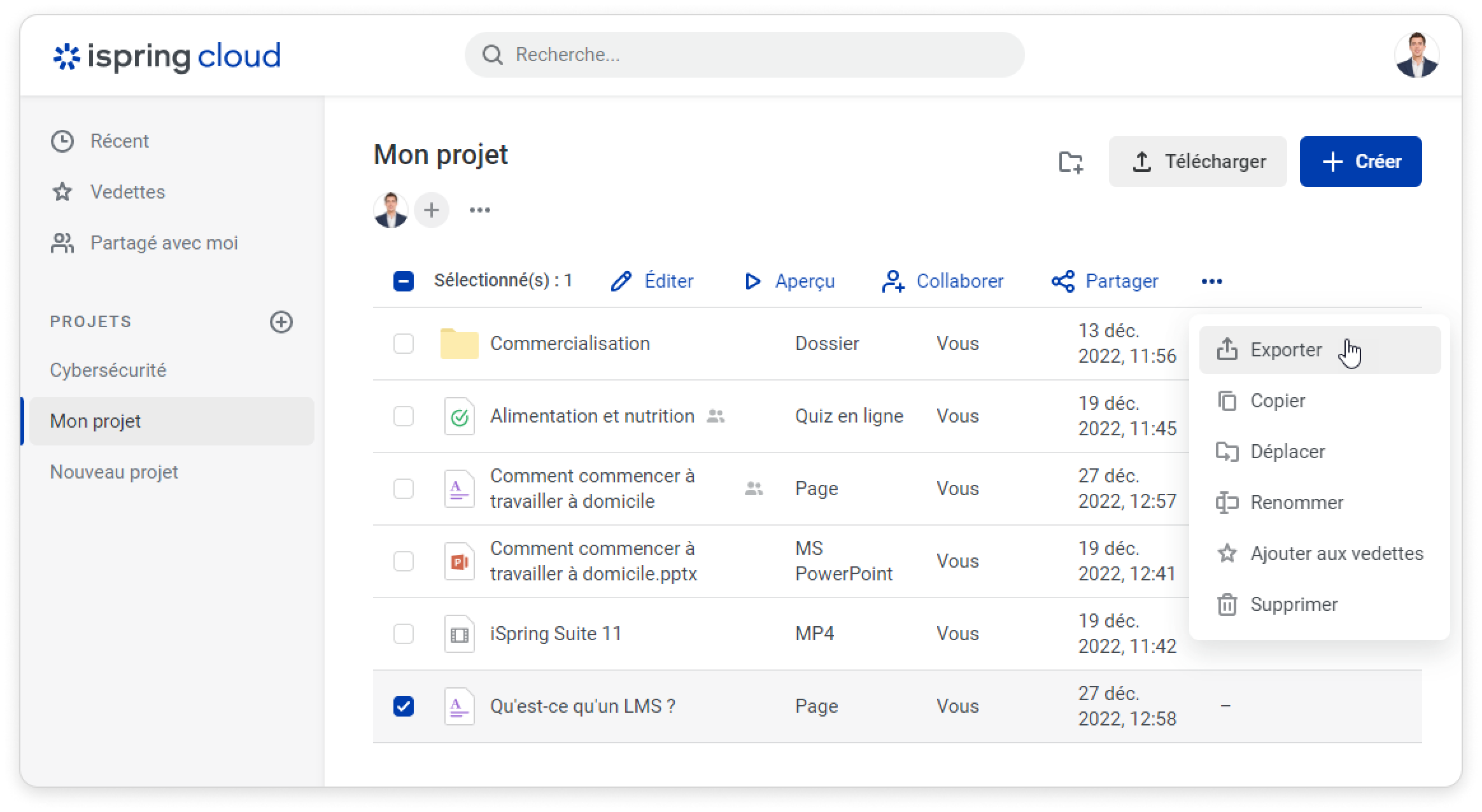This screenshot has height=812, width=1482.
Task: Open Vedettes starred items in sidebar
Action: [127, 192]
